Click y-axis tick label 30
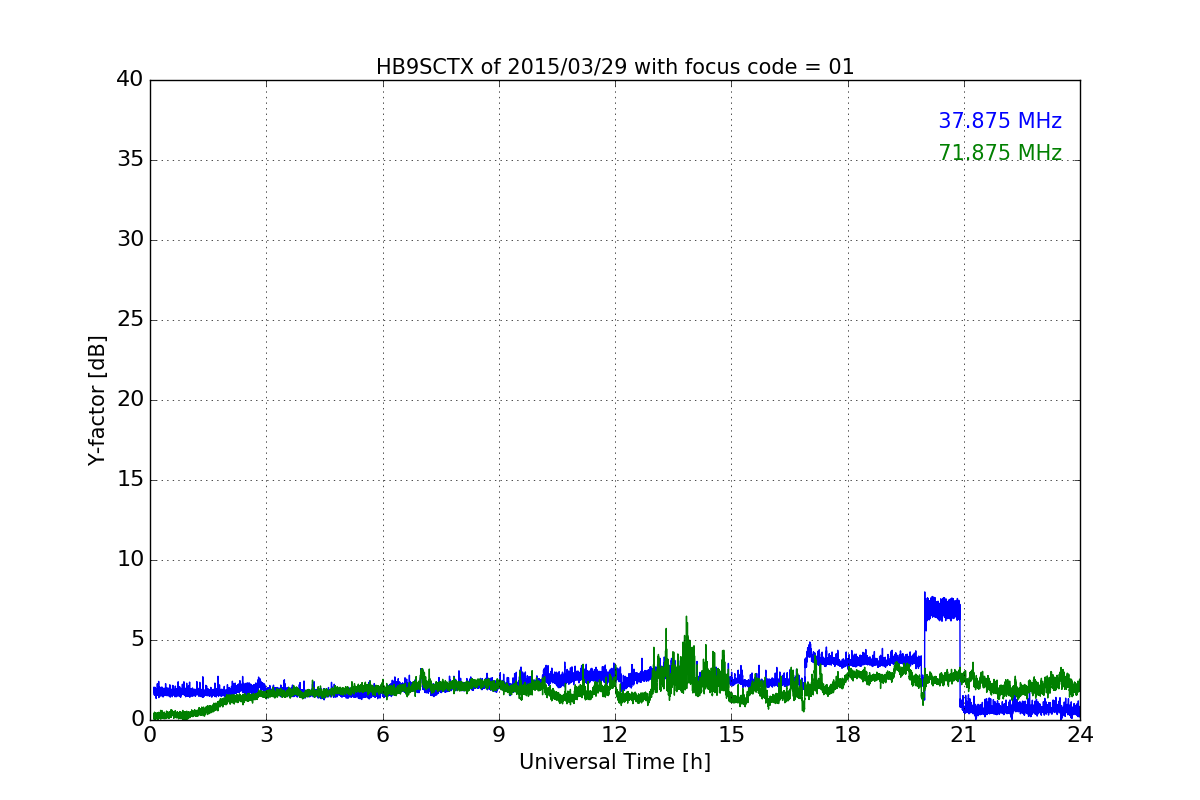The height and width of the screenshot is (800, 1200). [130, 239]
